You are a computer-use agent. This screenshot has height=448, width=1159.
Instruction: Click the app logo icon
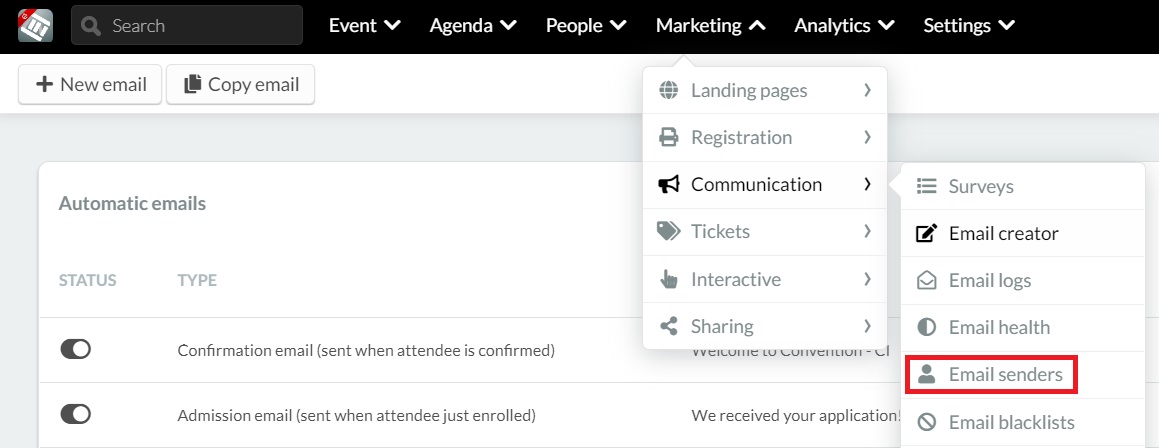tap(35, 26)
